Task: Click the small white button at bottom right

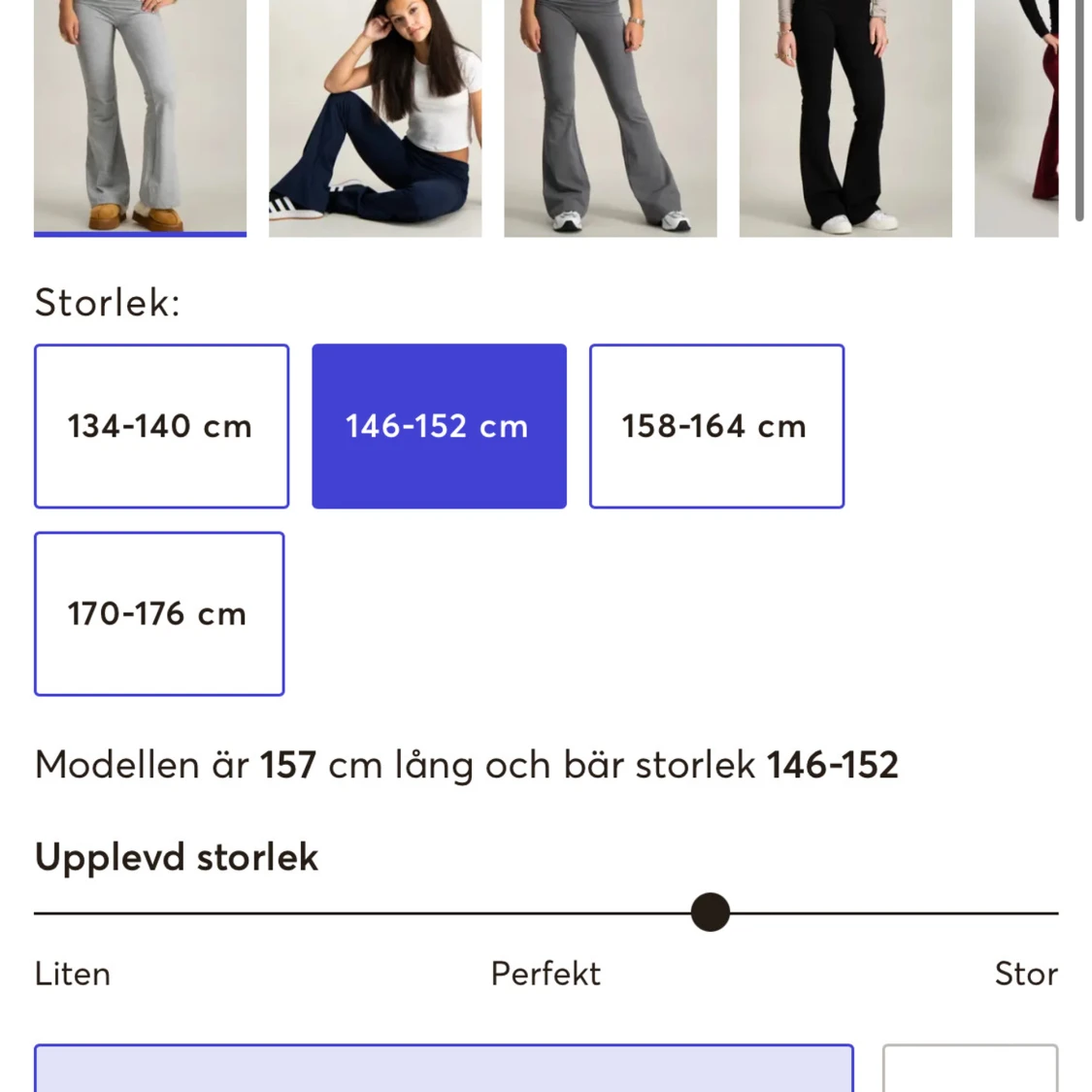Action: point(970,1069)
